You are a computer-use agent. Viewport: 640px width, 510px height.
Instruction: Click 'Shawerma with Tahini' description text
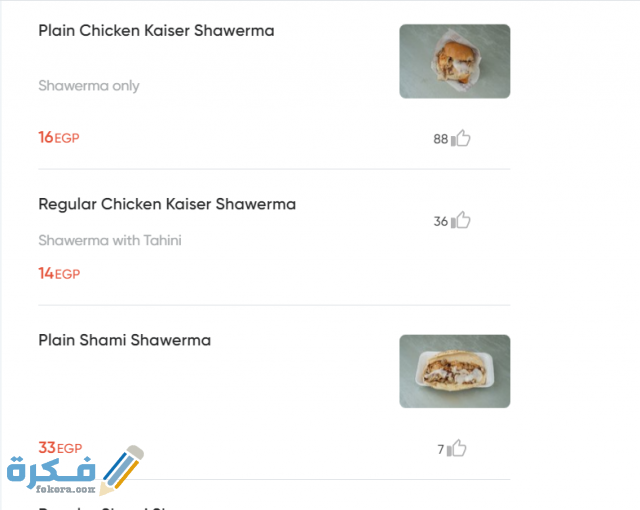pyautogui.click(x=110, y=240)
